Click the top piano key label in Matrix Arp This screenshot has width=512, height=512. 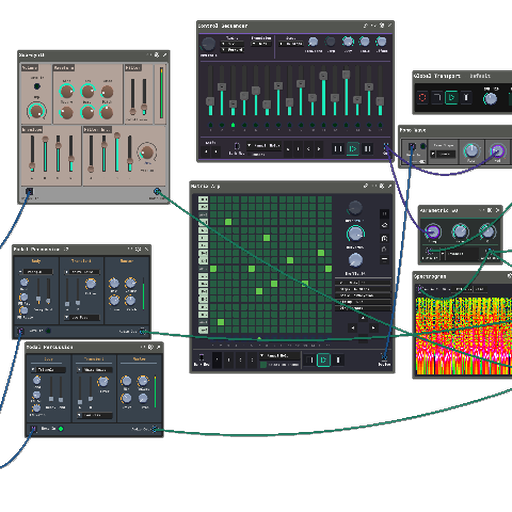(203, 199)
